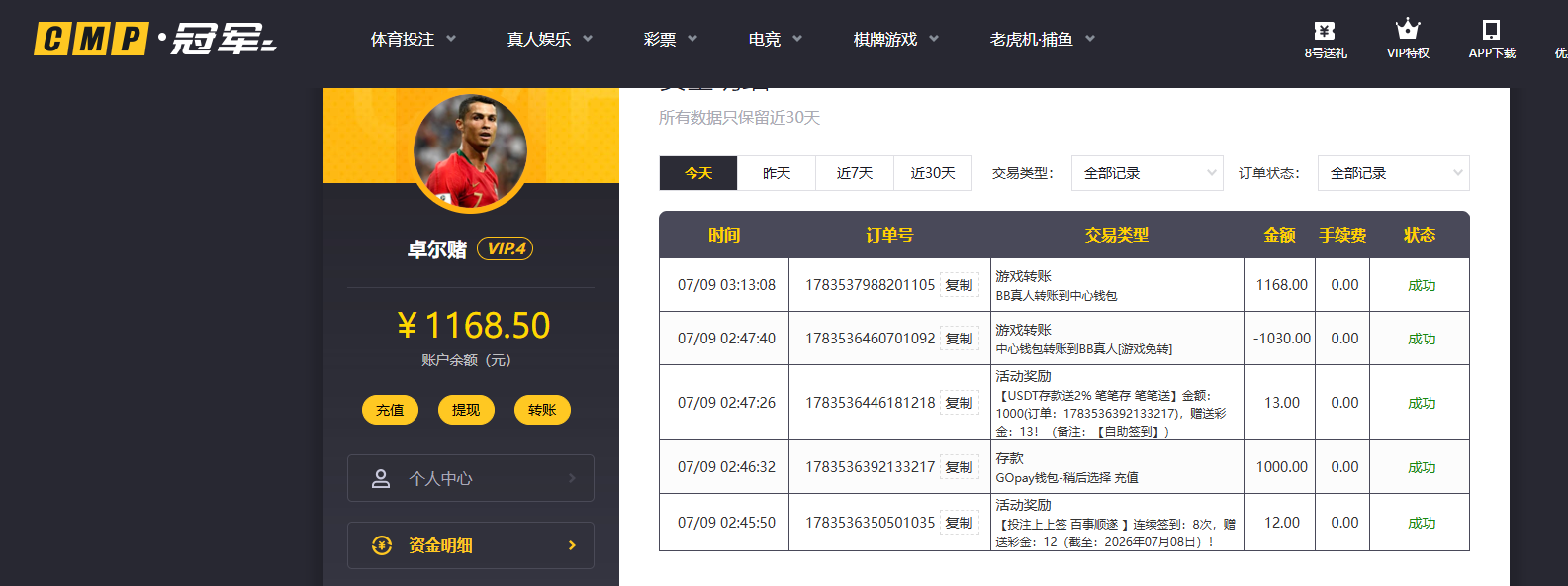Click 成功 status for 03:13:08 row
The width and height of the screenshot is (1568, 586).
click(x=1422, y=285)
